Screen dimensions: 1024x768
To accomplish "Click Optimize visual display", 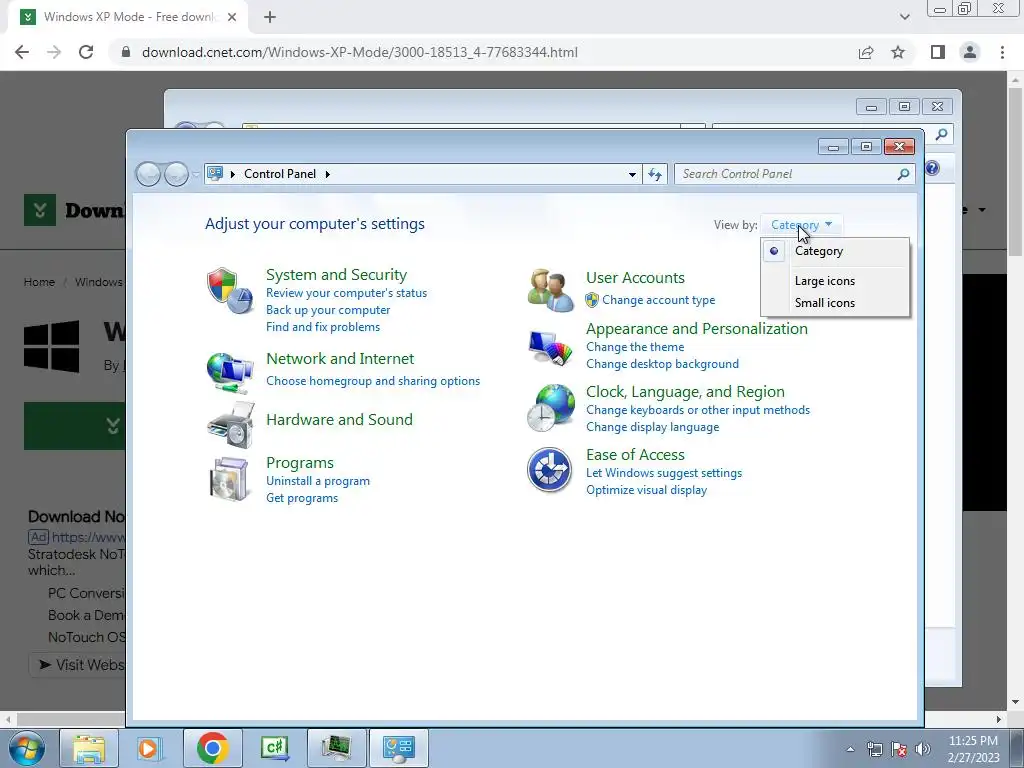I will (647, 490).
